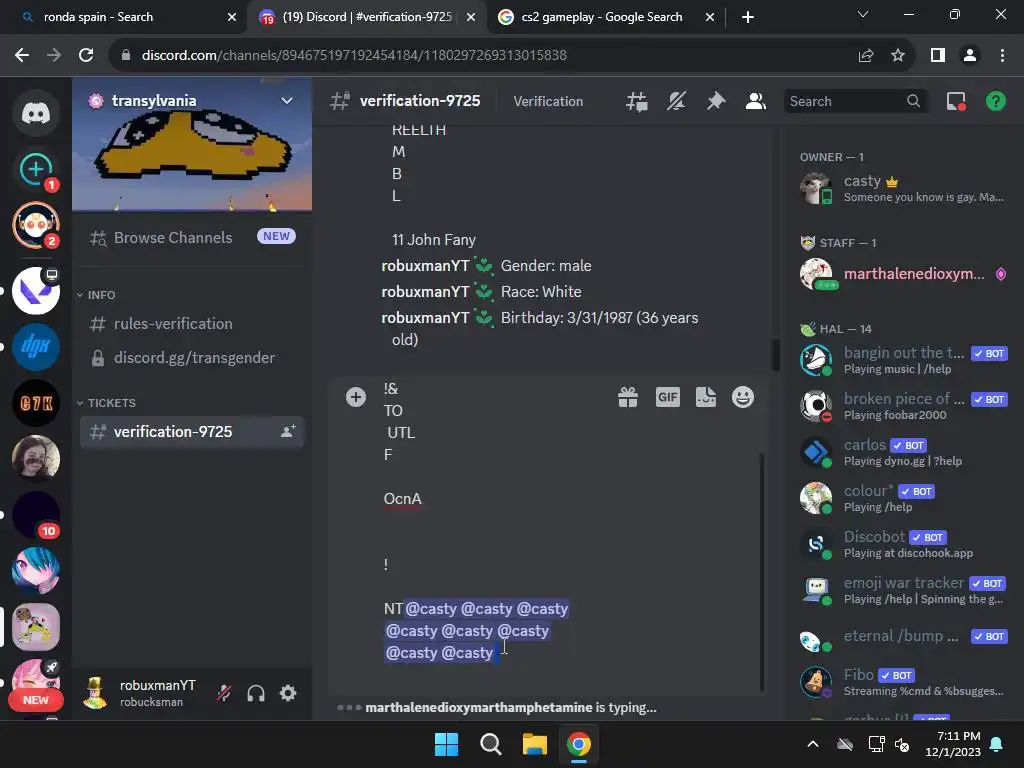Bookmark this page with star icon
This screenshot has height=768, width=1024.
click(898, 56)
